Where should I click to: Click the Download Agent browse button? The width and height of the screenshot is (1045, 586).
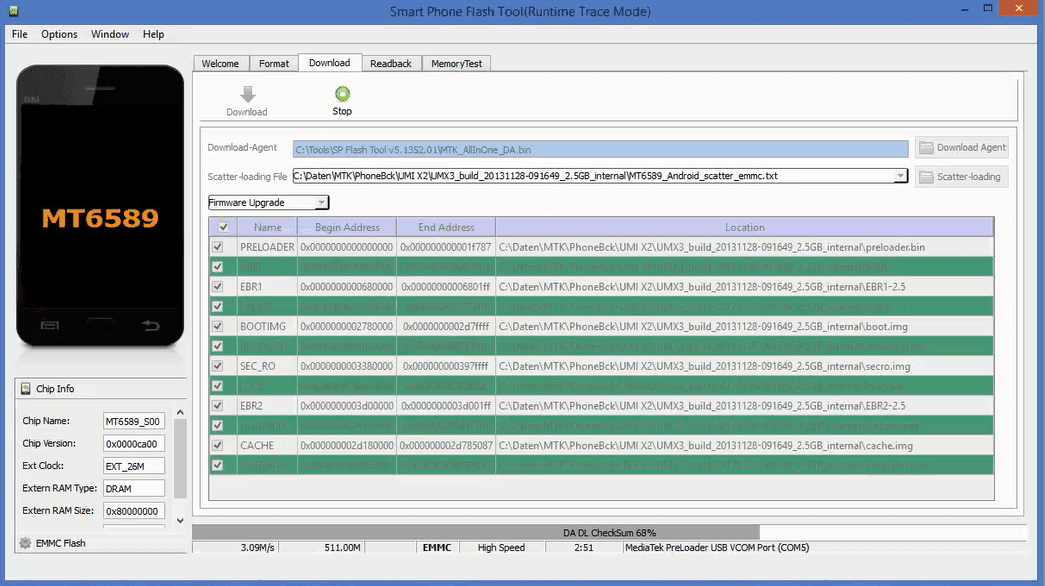click(962, 147)
